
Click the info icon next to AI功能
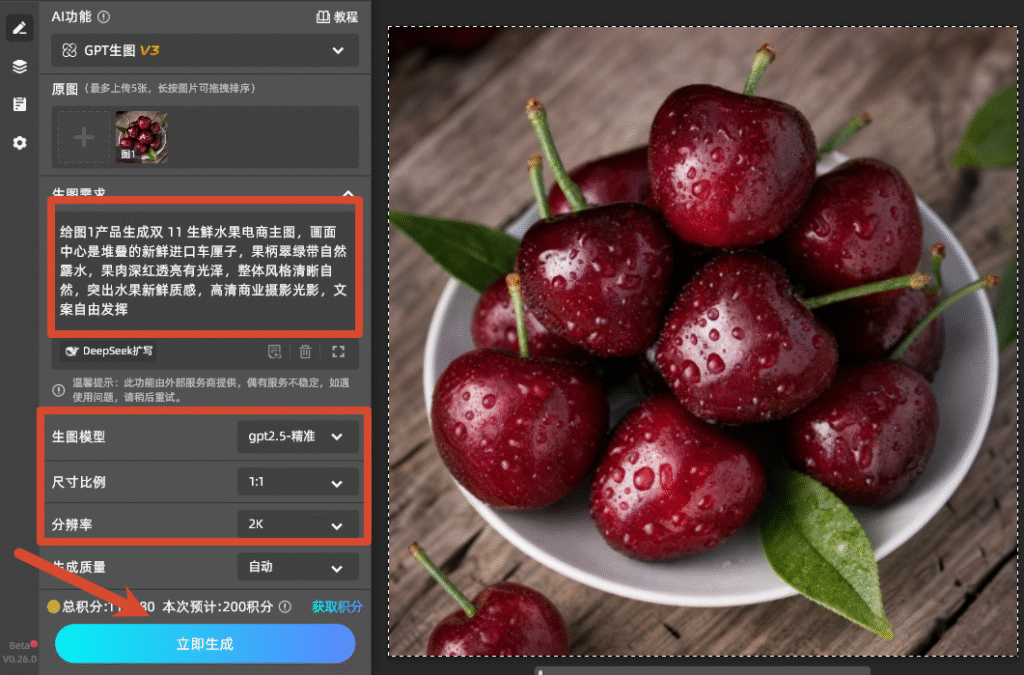[x=104, y=17]
